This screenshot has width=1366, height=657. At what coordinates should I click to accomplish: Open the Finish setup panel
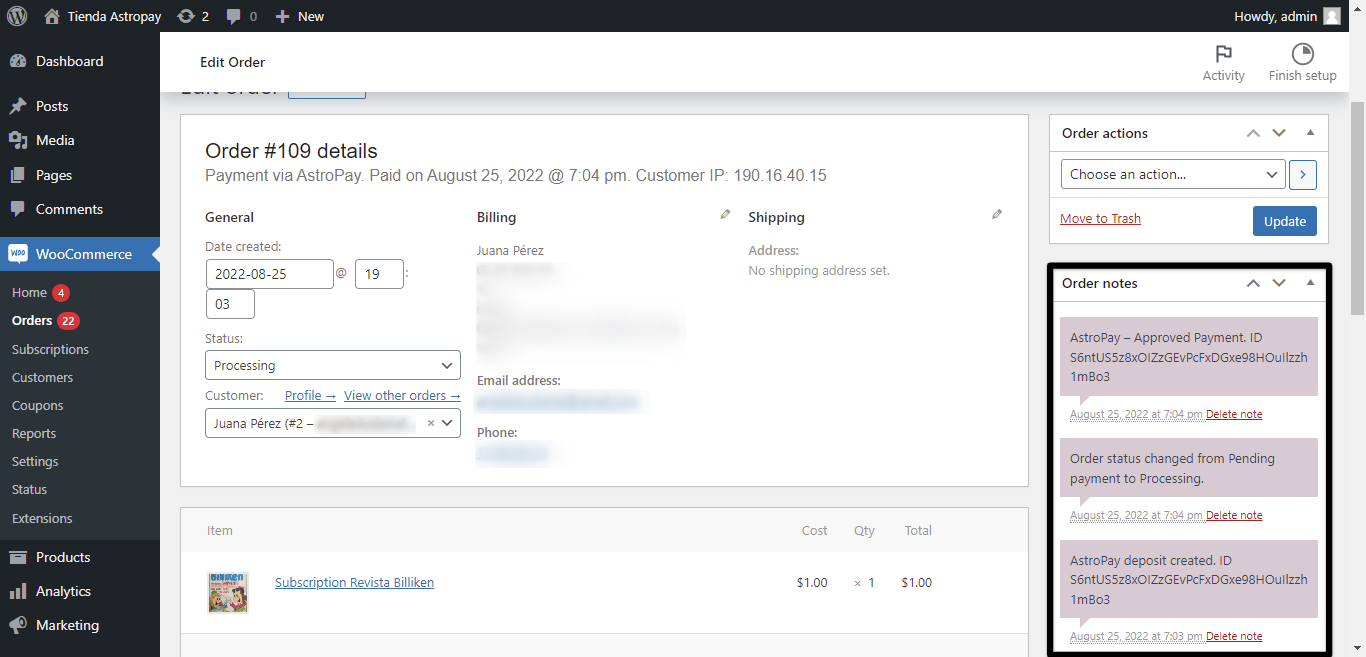tap(1302, 62)
